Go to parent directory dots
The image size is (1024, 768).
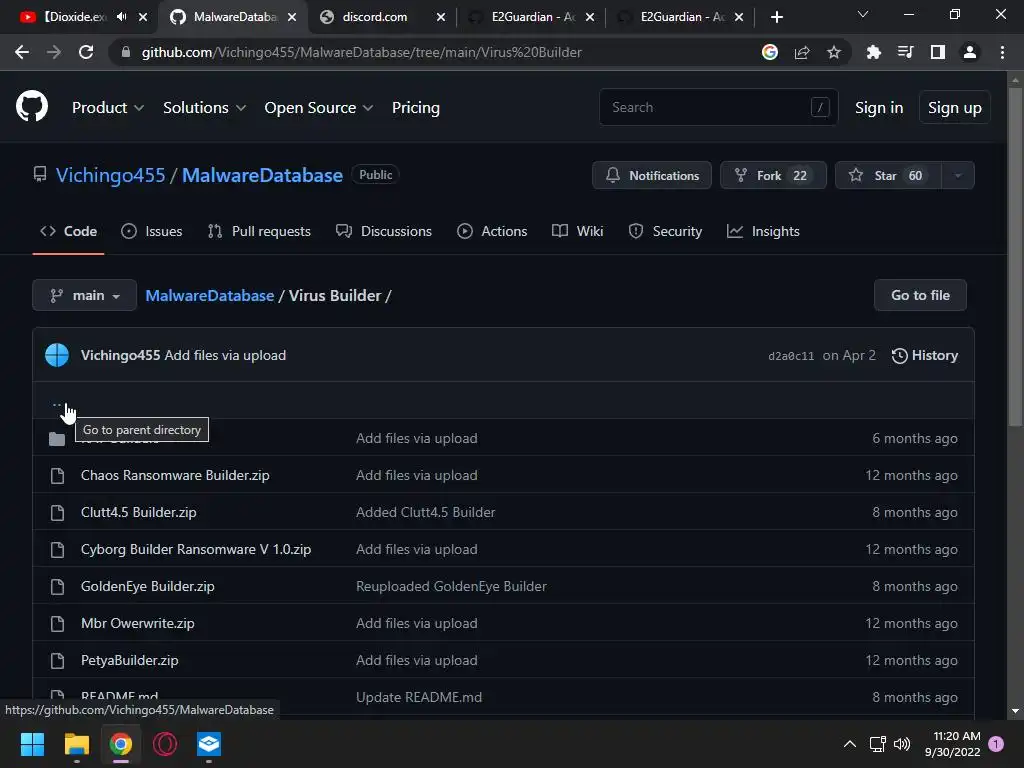coord(56,404)
